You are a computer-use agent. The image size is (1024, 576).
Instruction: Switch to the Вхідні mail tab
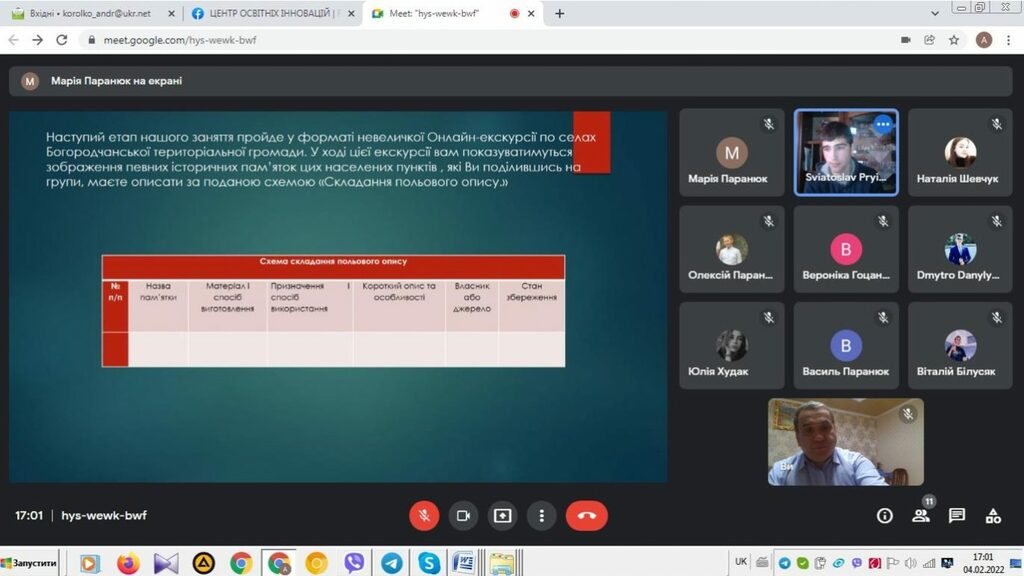pyautogui.click(x=88, y=14)
